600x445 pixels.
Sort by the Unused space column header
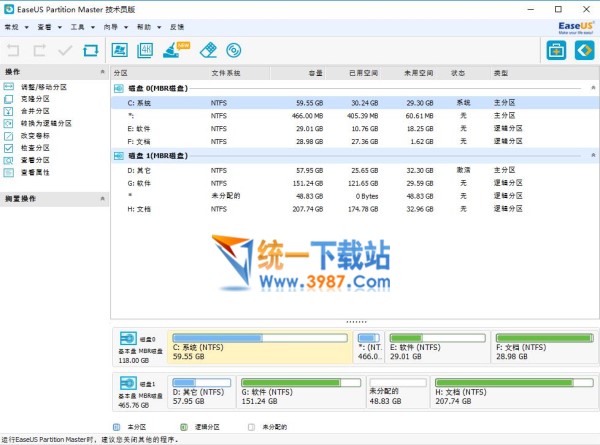tap(408, 73)
